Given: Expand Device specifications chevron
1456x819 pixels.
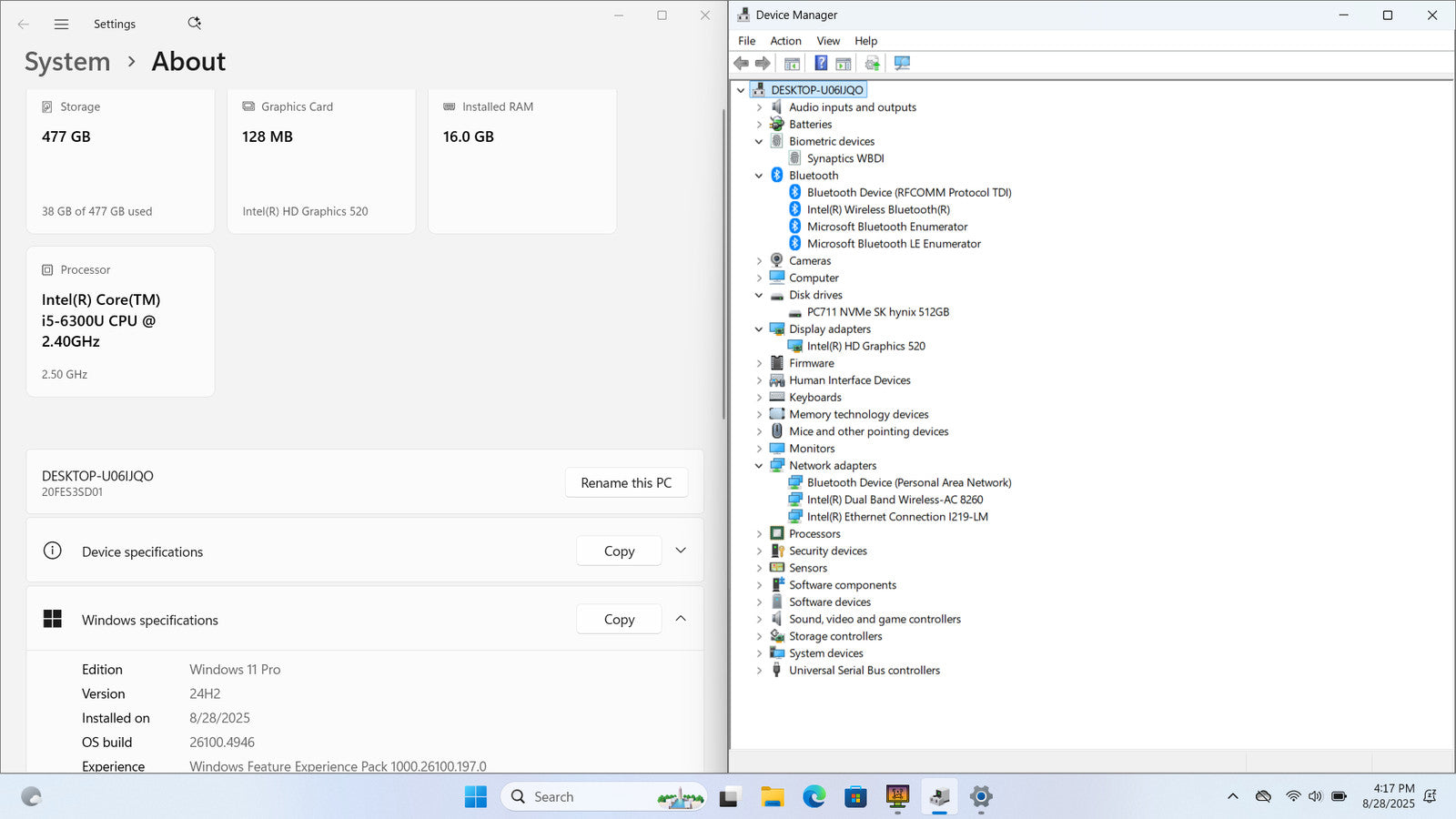Looking at the screenshot, I should point(681,551).
